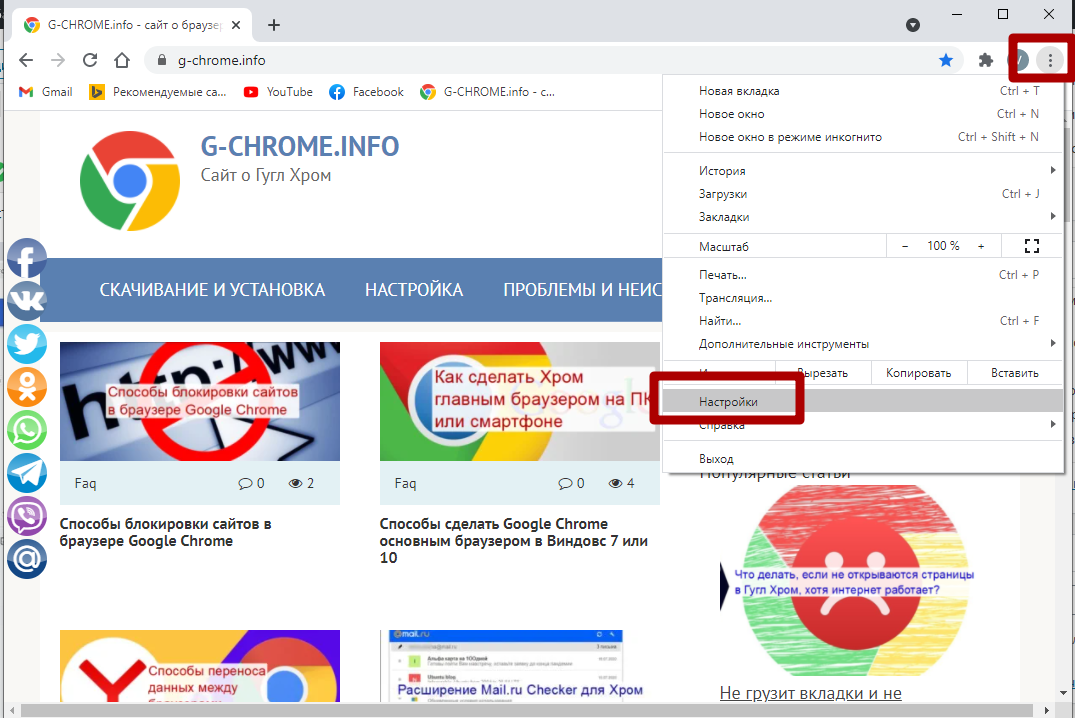Click Копировать in edit row
The height and width of the screenshot is (718, 1075).
coord(919,373)
